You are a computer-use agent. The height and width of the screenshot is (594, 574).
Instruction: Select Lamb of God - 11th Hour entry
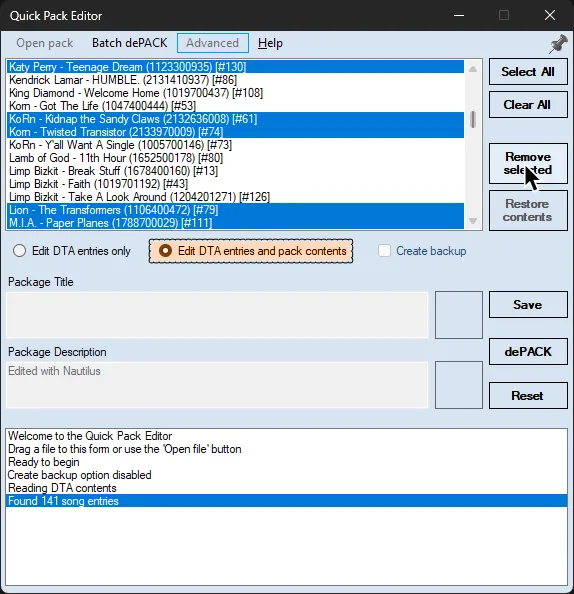click(235, 158)
